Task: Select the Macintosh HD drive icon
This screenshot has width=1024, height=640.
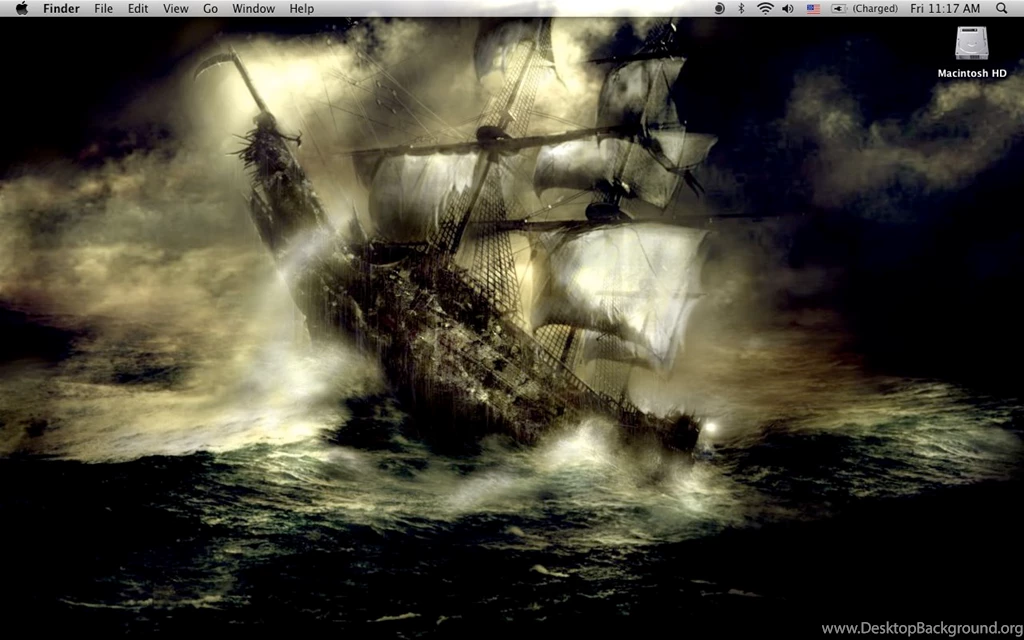Action: [x=971, y=43]
